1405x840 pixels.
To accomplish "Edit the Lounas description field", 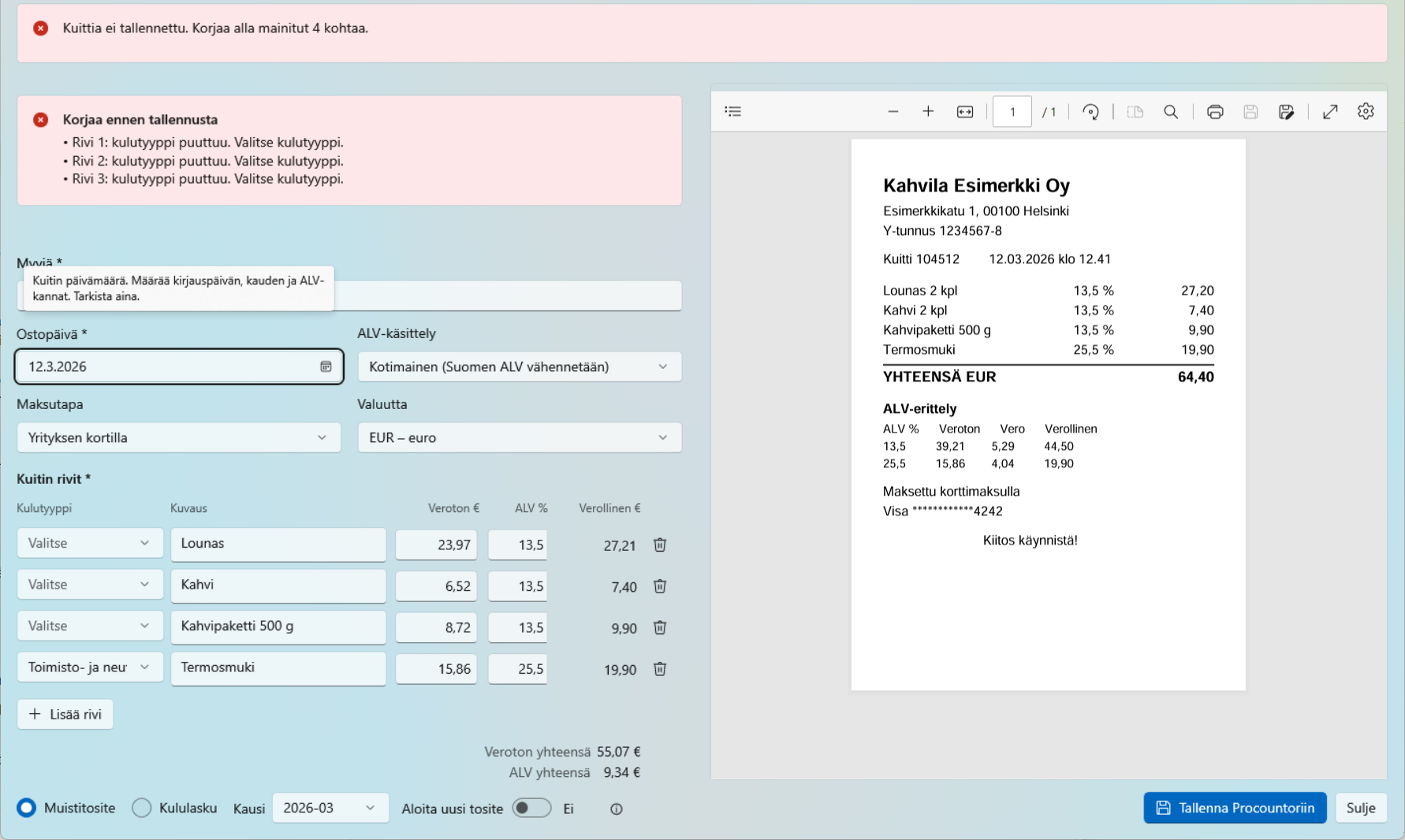I will coord(278,545).
